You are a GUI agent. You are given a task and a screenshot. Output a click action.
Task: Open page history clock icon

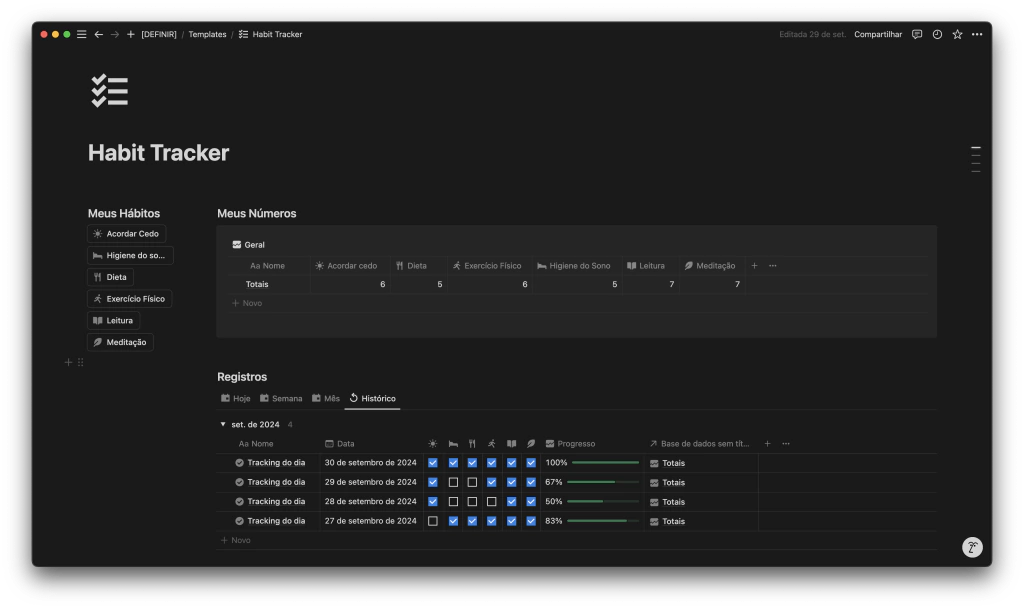[937, 34]
